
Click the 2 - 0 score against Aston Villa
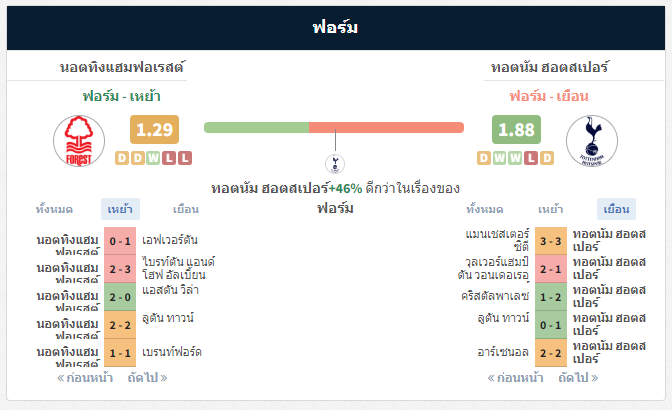click(120, 297)
